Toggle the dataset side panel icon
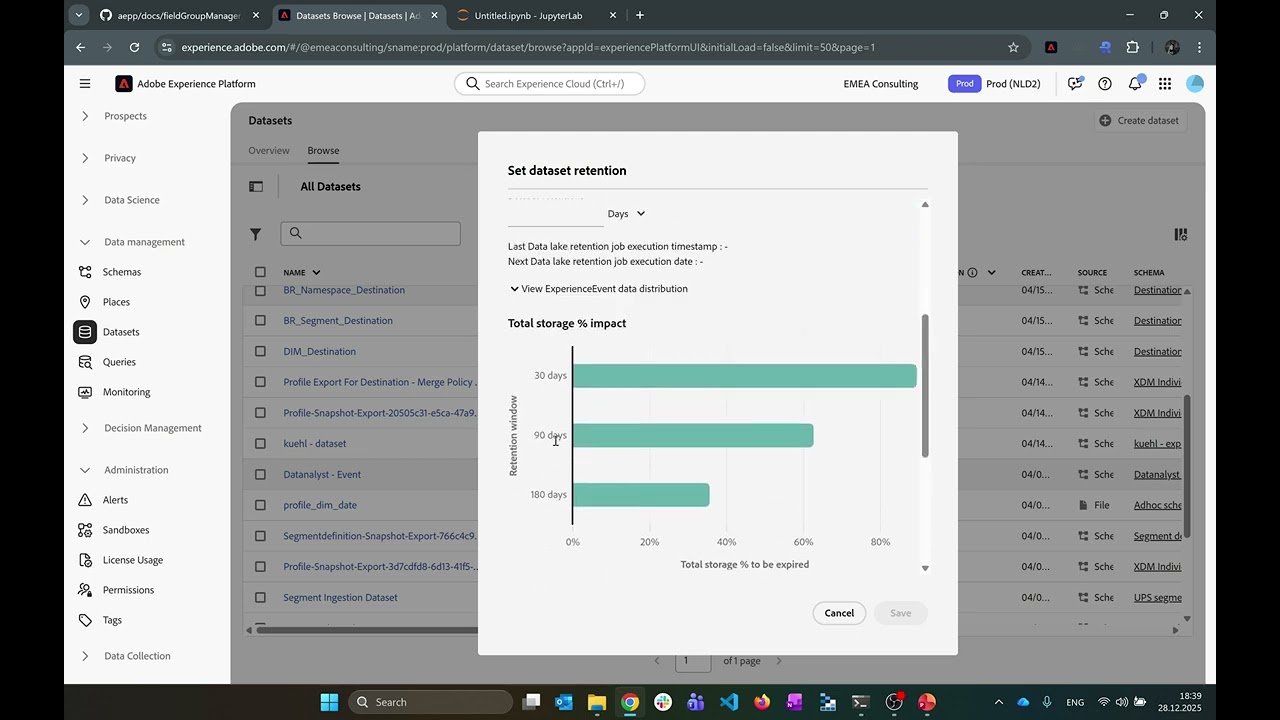This screenshot has width=1280, height=720. point(256,186)
